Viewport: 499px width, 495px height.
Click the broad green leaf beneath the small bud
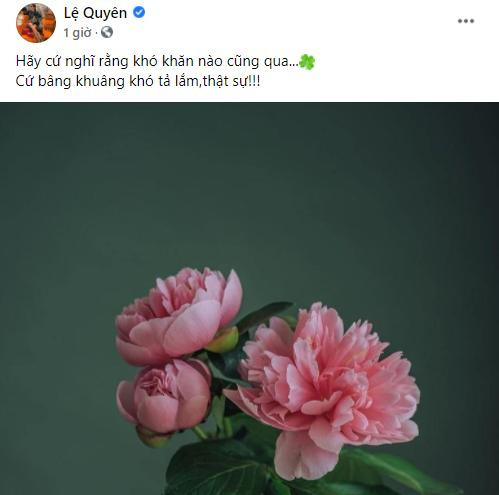[x=217, y=468]
